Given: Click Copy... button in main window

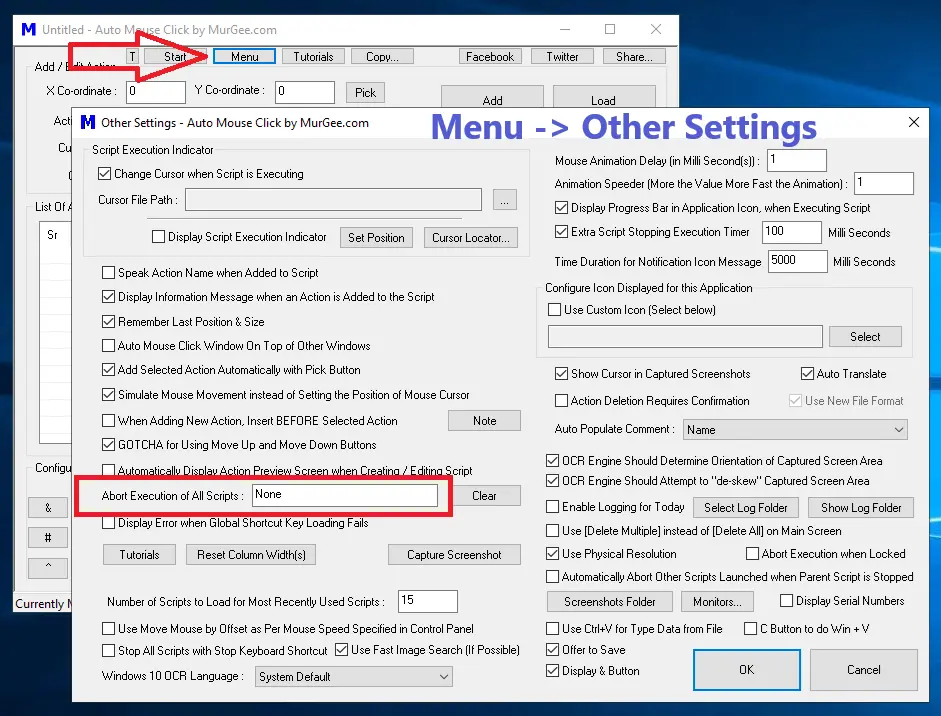Looking at the screenshot, I should 382,56.
